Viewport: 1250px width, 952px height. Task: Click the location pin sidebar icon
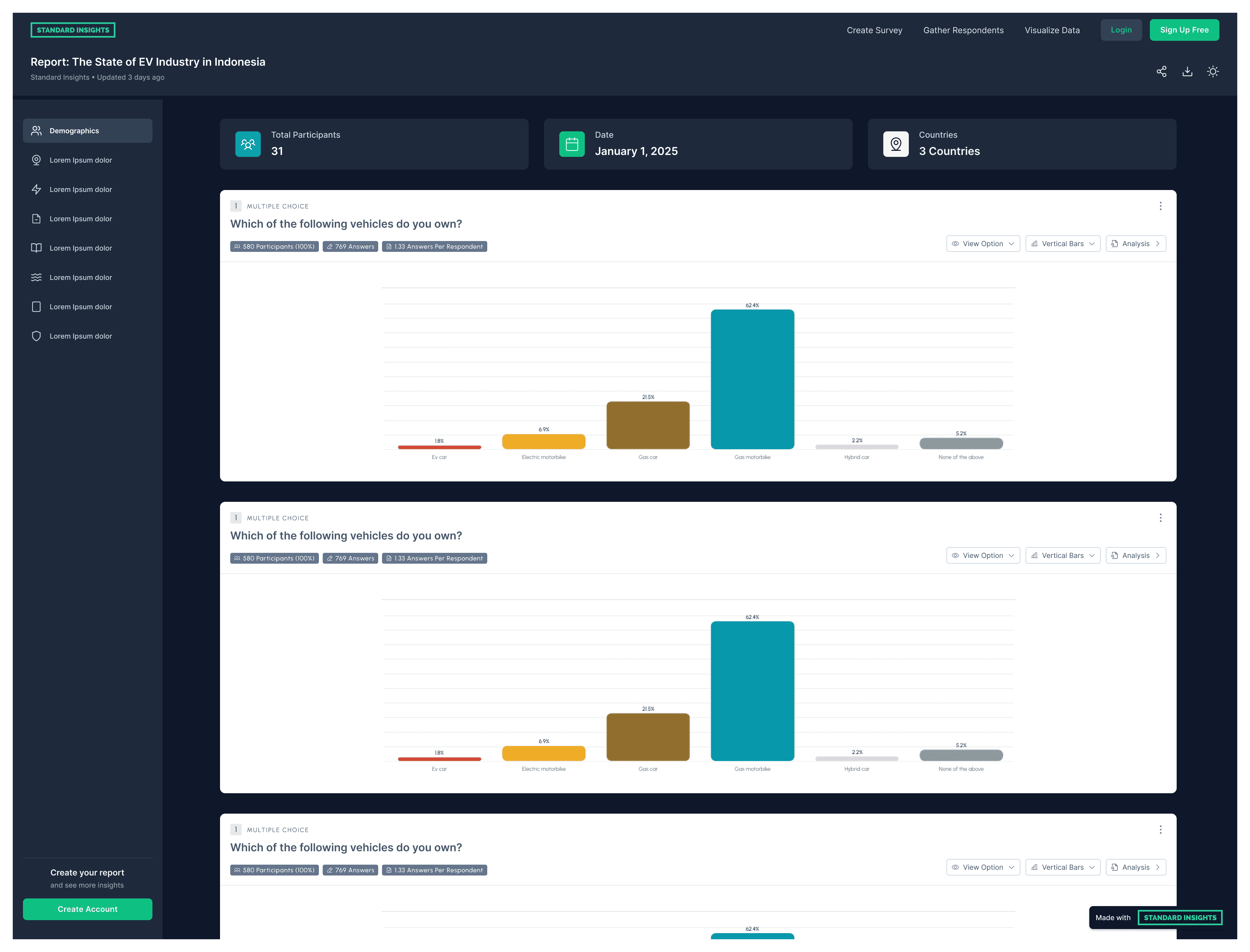point(36,160)
